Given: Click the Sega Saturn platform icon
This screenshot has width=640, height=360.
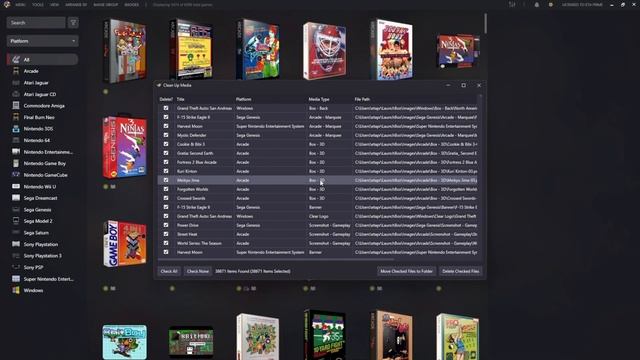Looking at the screenshot, I should 16,233.
